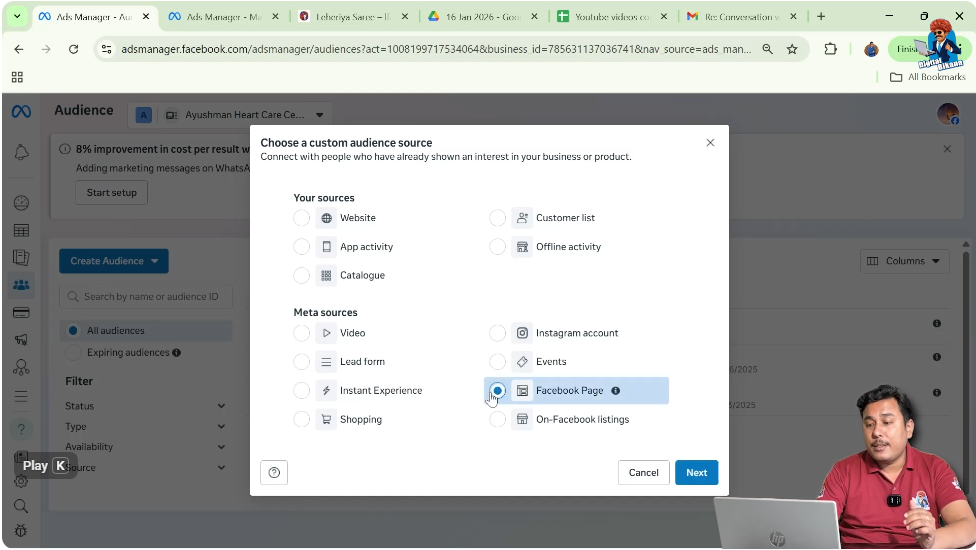Open search magnifier icon in sidebar
Viewport: 976px width, 550px height.
(21, 506)
